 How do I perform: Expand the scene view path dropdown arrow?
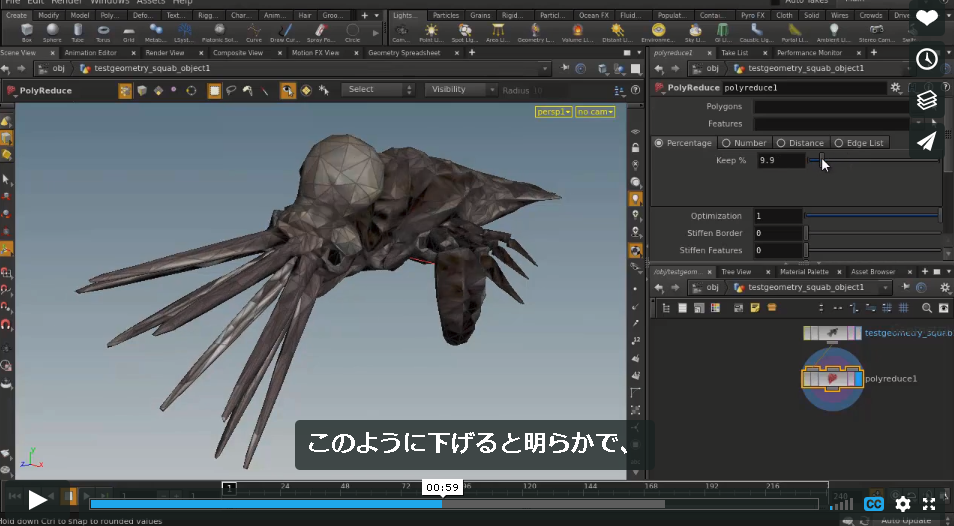coord(545,69)
